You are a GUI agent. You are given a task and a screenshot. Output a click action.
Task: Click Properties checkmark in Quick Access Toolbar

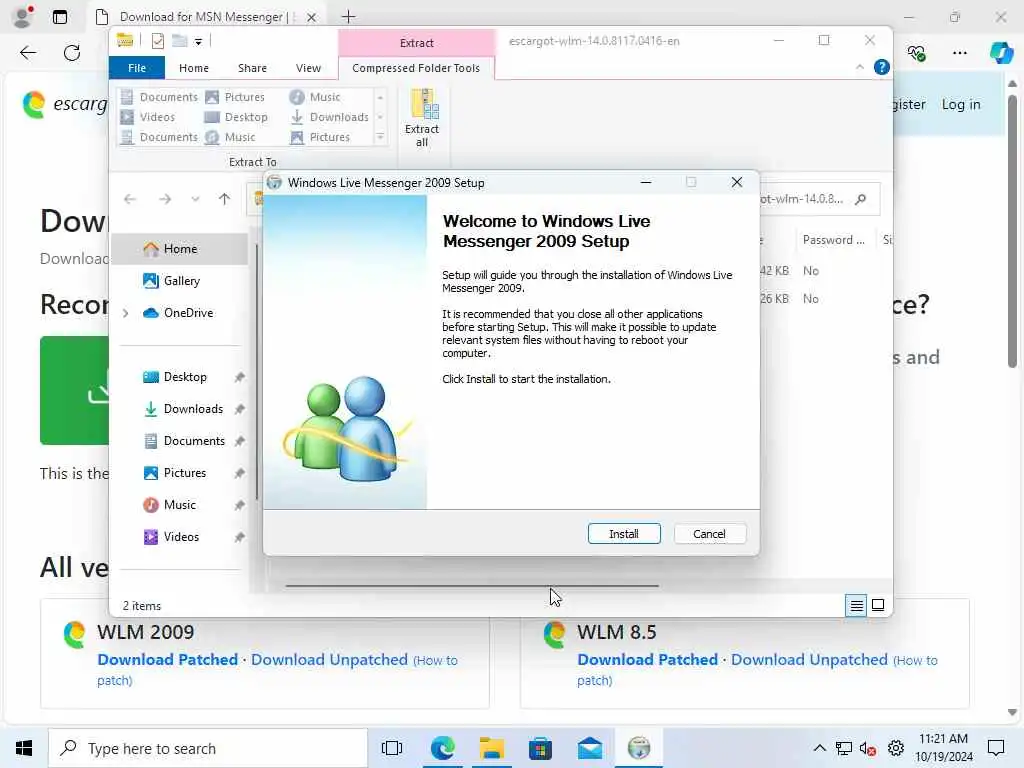click(157, 41)
